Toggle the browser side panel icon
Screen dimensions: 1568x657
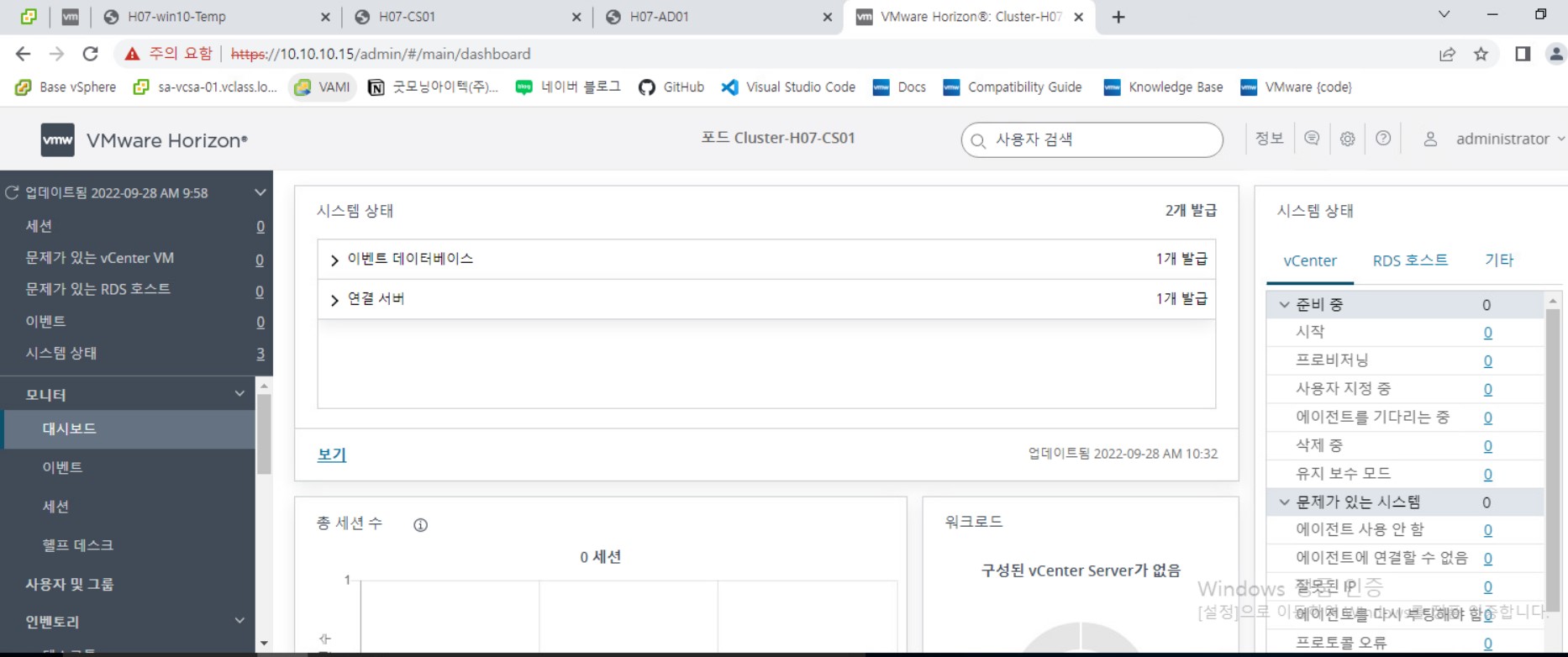pos(1523,54)
